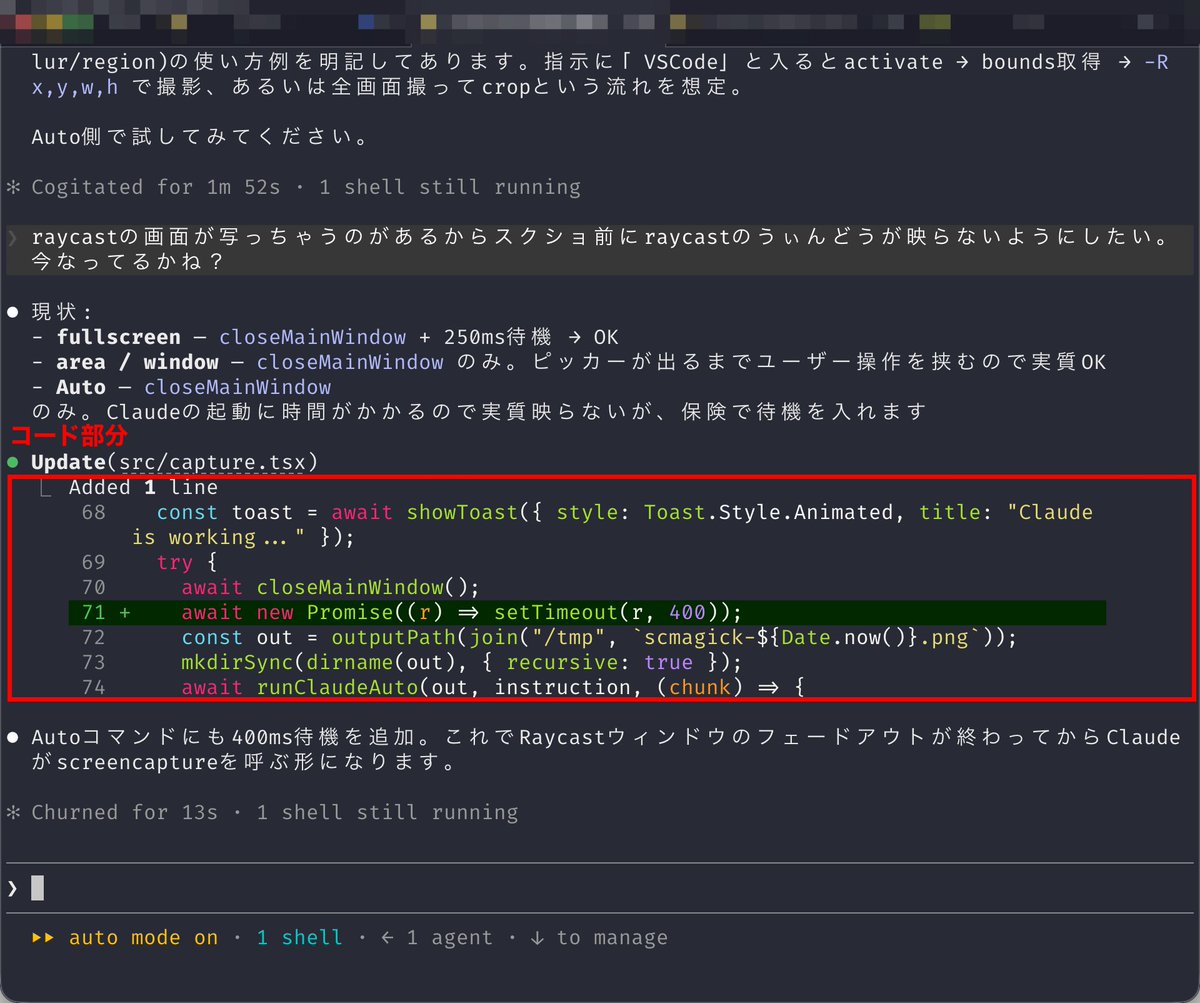1200x1003 pixels.
Task: Click the asterisk icon before 'Churned'
Action: (x=13, y=812)
